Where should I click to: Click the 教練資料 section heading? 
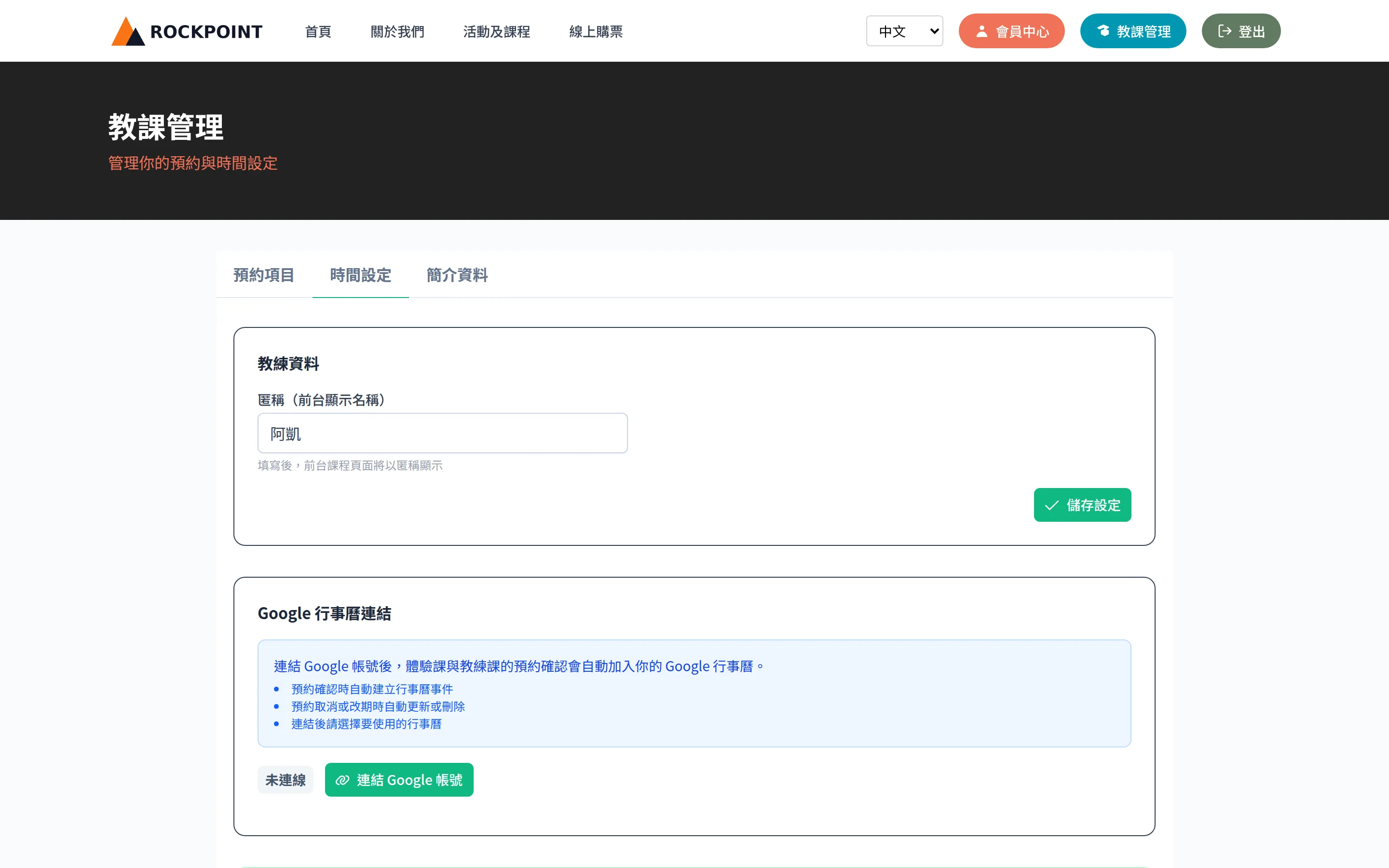(x=288, y=364)
